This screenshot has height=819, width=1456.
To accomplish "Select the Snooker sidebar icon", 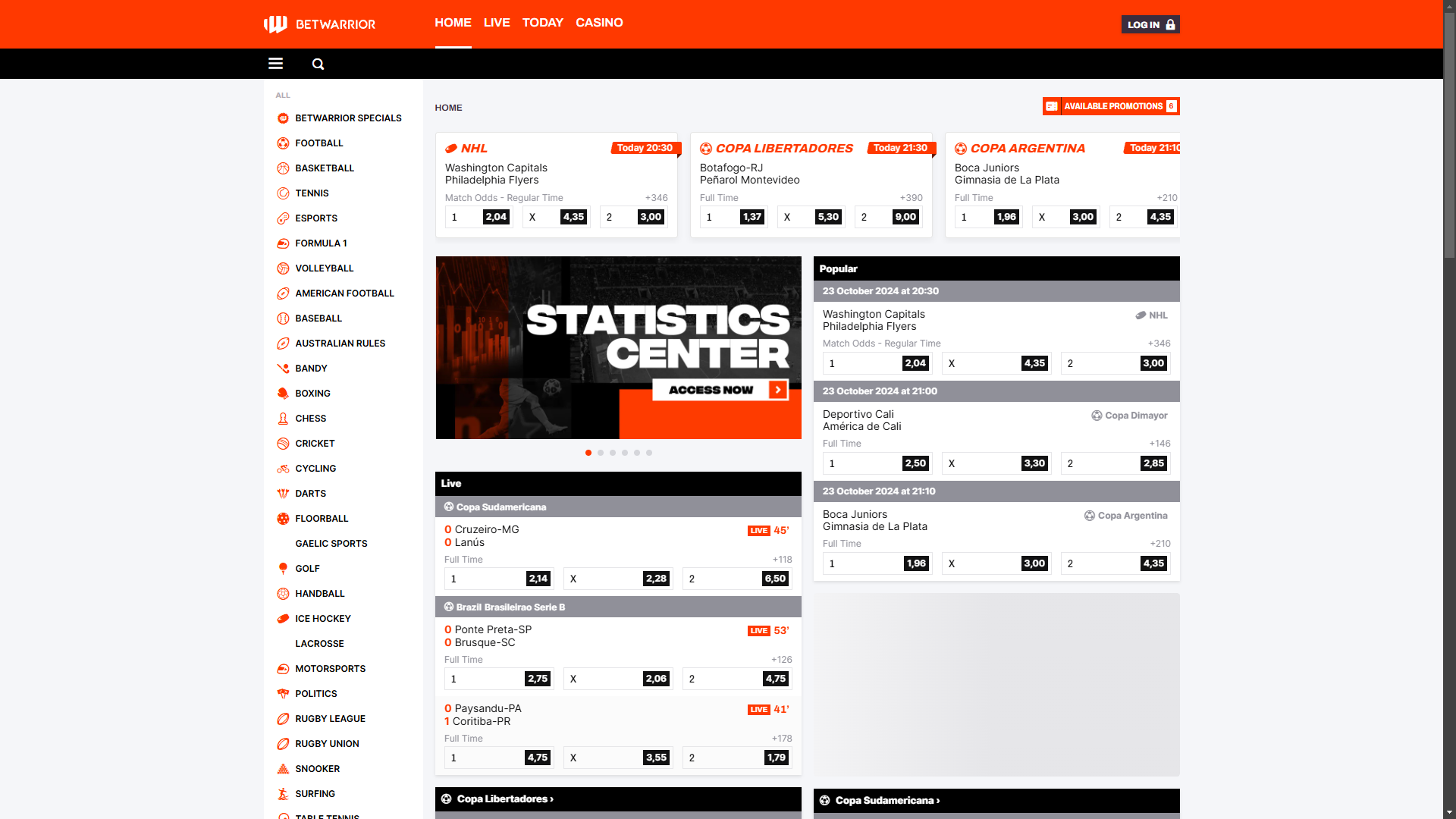I will click(283, 769).
